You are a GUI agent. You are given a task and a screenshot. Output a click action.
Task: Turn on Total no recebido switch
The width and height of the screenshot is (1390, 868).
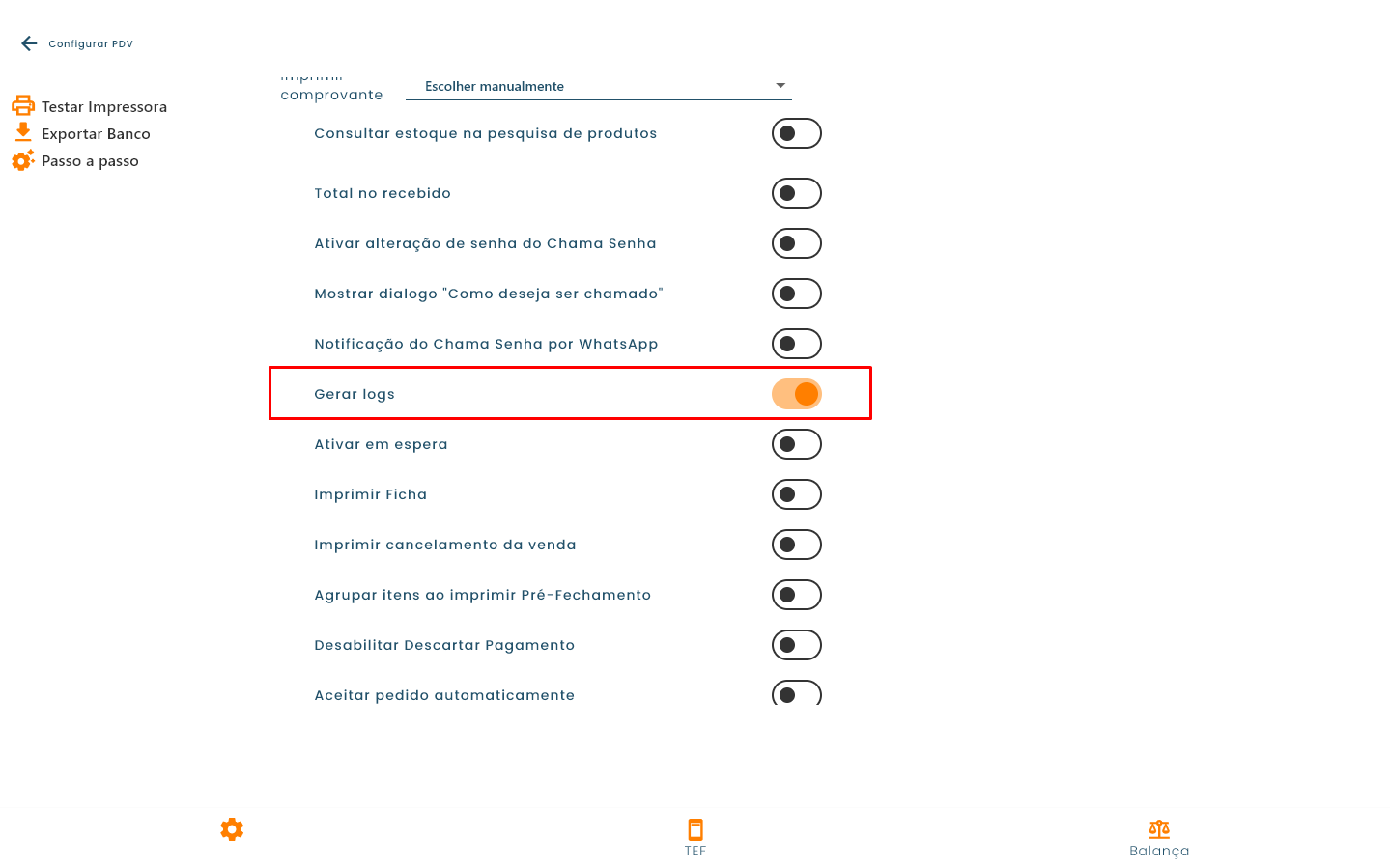(x=797, y=193)
